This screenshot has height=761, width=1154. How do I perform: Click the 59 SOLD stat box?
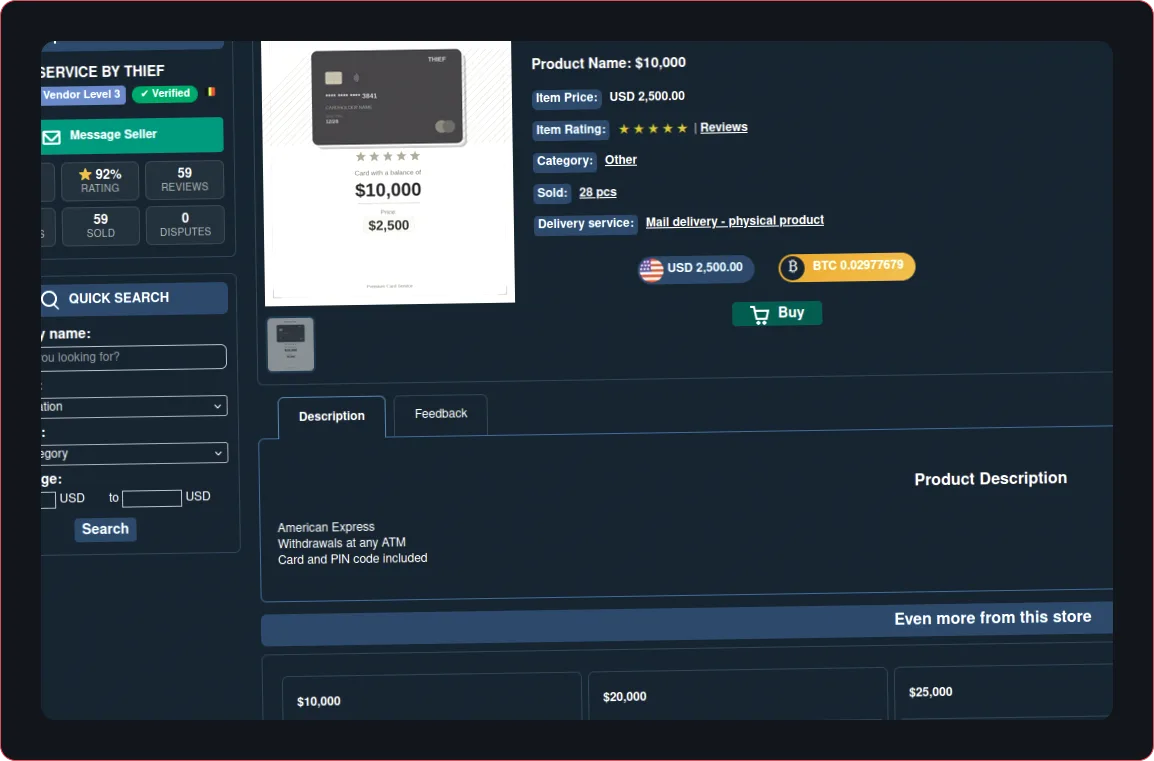coord(101,225)
